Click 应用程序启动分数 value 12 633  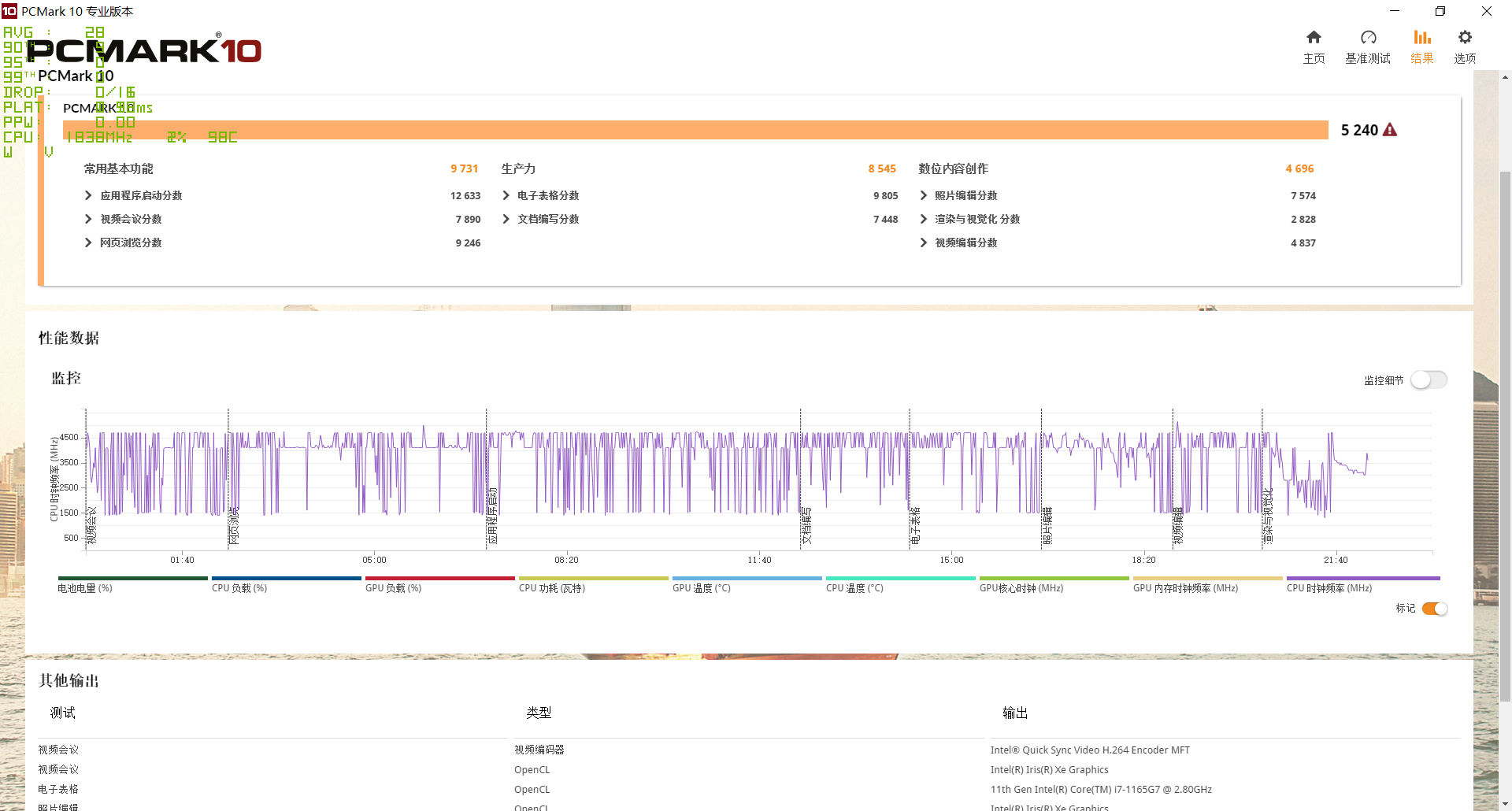click(465, 195)
